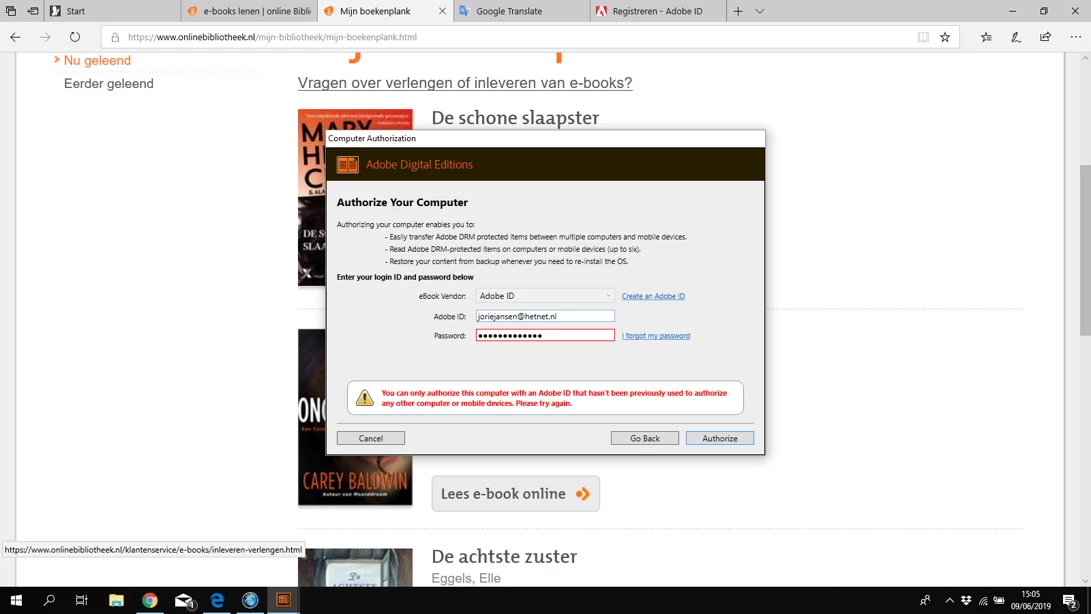
Task: Click the browser Forward arrow
Action: [x=45, y=37]
